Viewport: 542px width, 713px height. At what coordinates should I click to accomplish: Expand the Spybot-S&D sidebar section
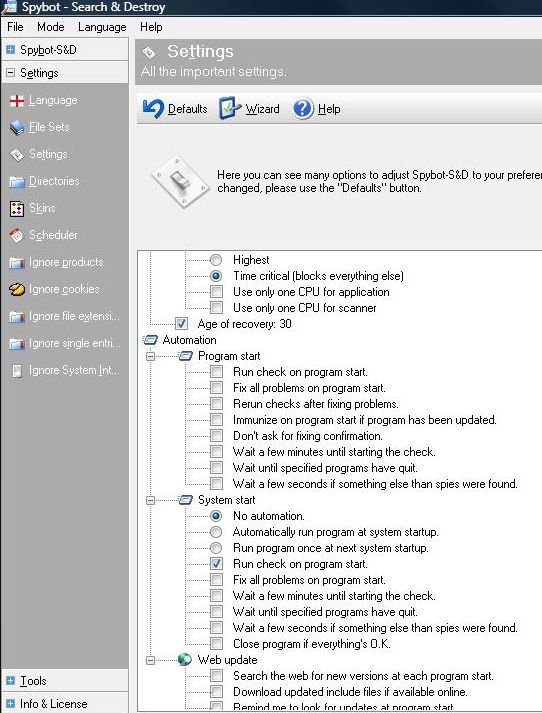(10, 49)
